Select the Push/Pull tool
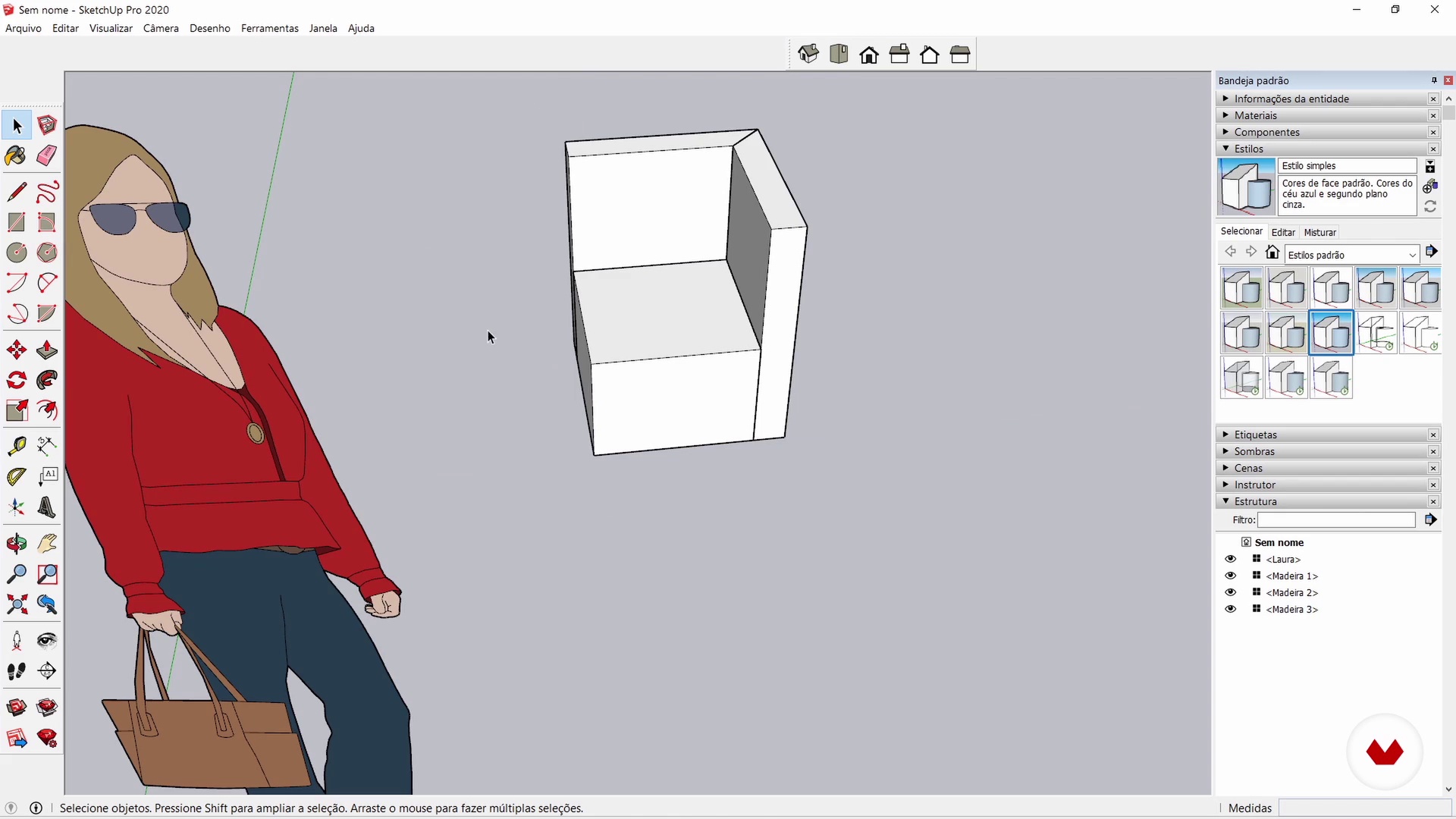1456x819 pixels. point(47,350)
